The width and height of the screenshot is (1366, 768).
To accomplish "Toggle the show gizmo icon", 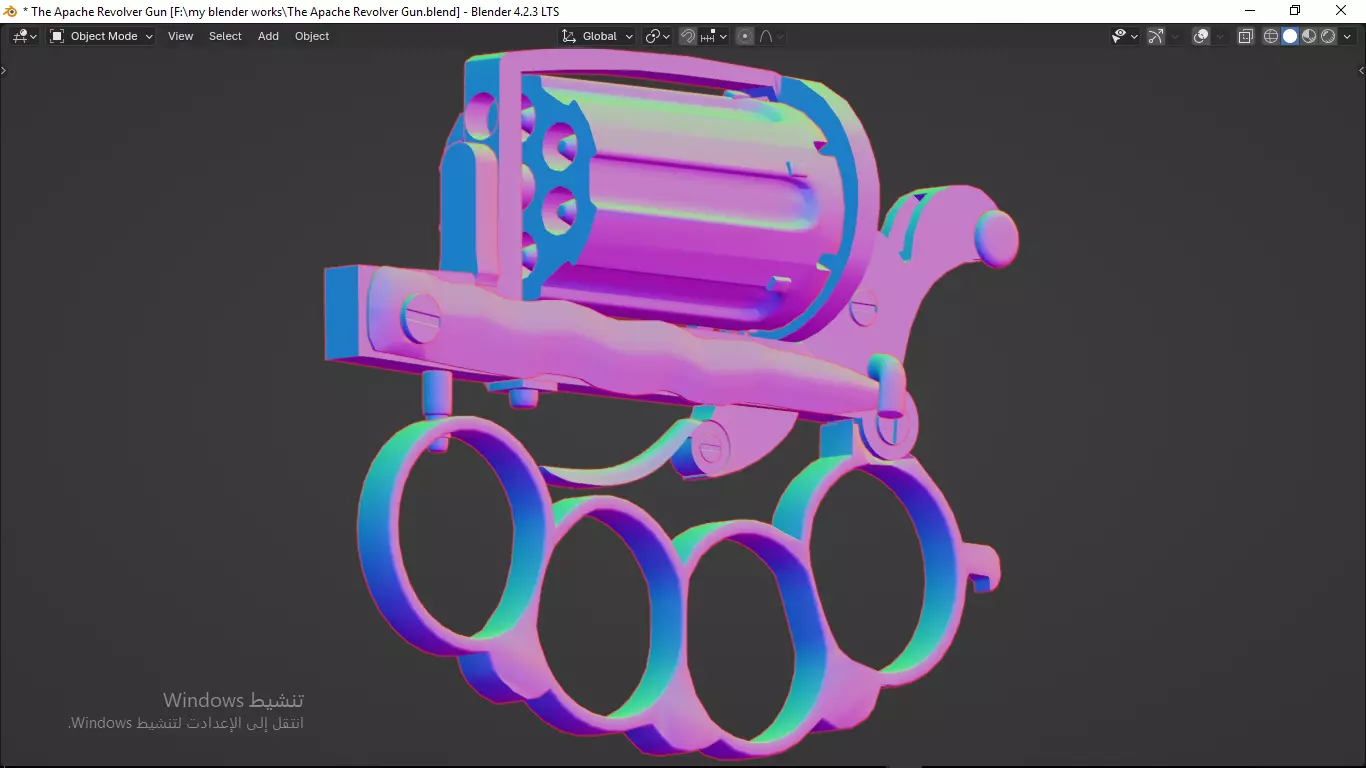I will pyautogui.click(x=1156, y=36).
